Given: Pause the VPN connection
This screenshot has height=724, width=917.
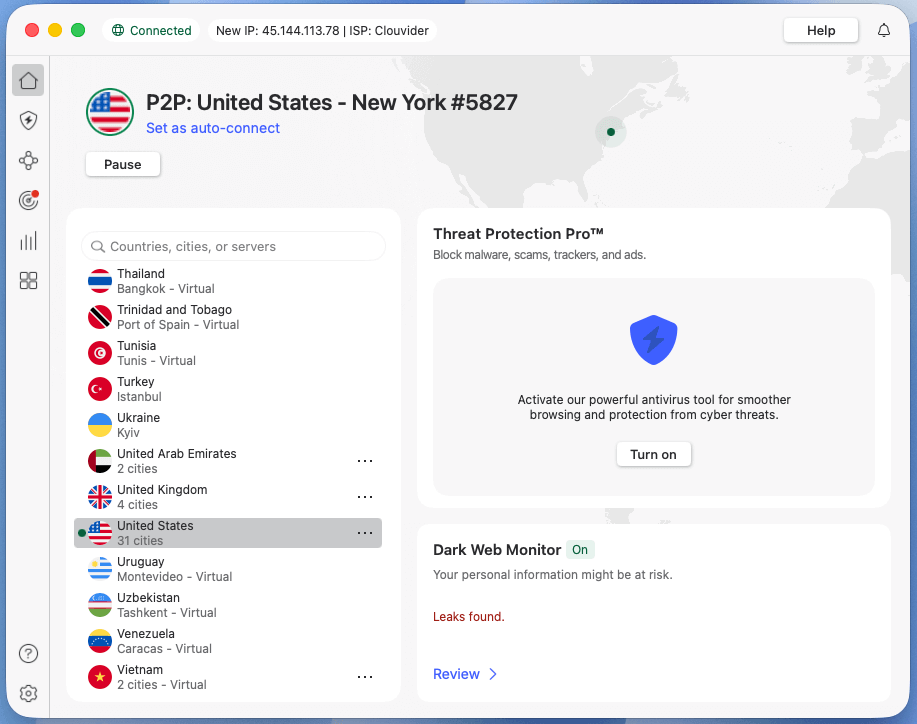Looking at the screenshot, I should coord(123,164).
